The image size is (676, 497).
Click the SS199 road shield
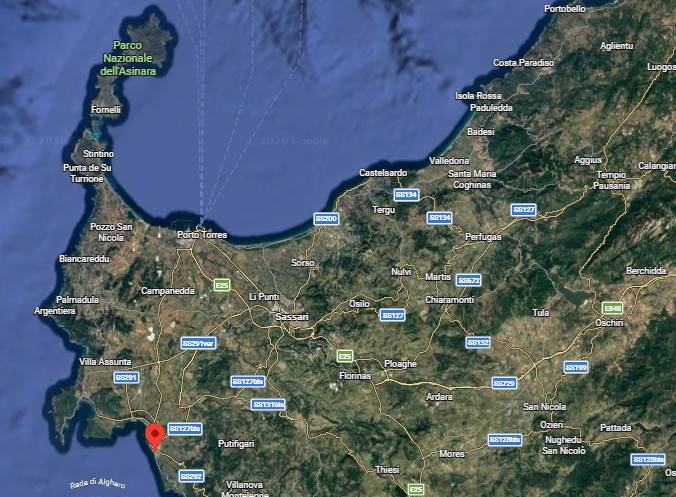575,367
